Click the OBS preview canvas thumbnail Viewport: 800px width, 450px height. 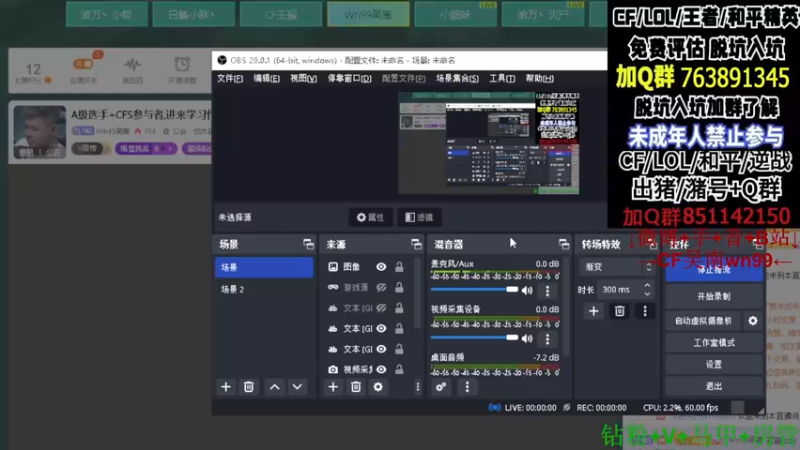click(x=488, y=143)
